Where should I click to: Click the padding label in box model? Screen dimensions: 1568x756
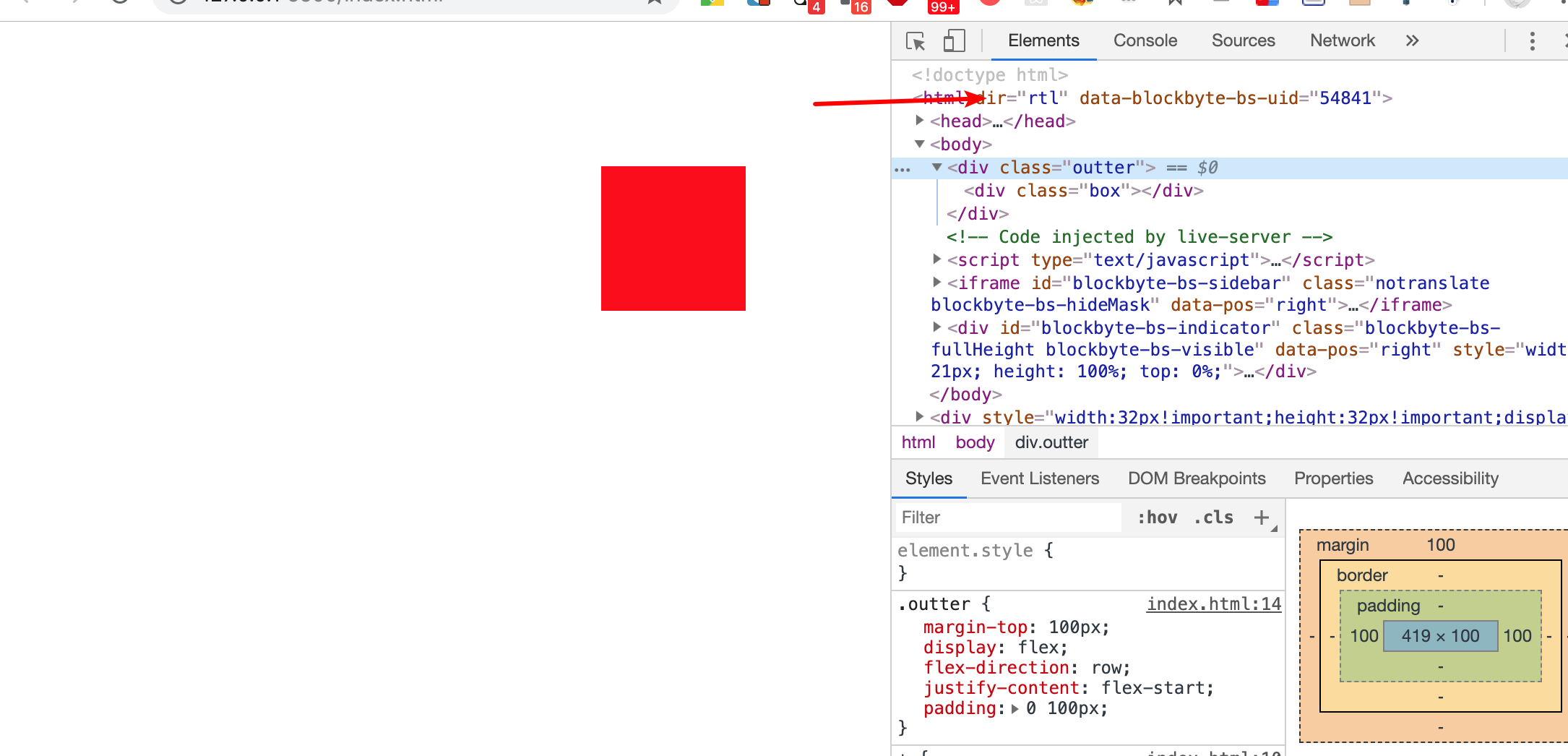1388,606
